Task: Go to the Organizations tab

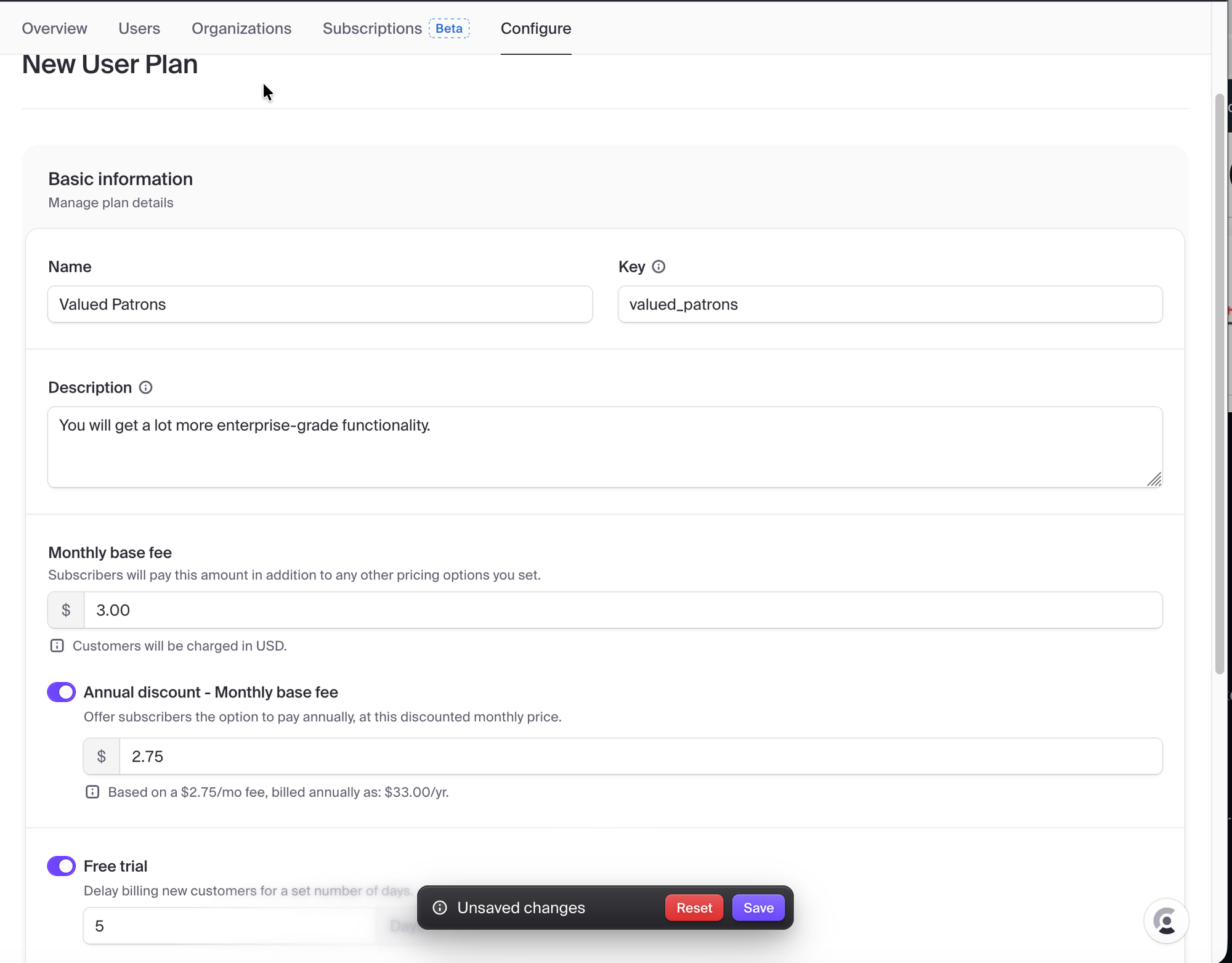Action: point(241,28)
